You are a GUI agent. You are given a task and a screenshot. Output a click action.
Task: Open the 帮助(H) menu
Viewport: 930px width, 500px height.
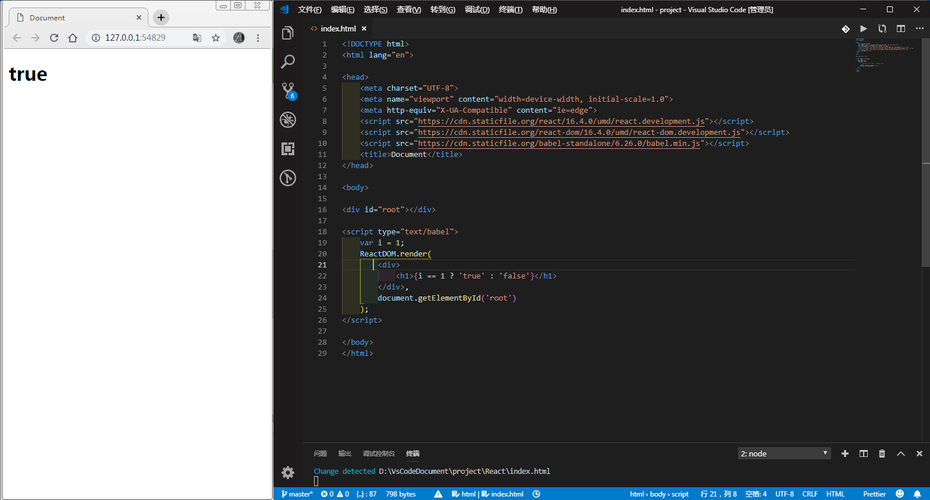(x=544, y=9)
